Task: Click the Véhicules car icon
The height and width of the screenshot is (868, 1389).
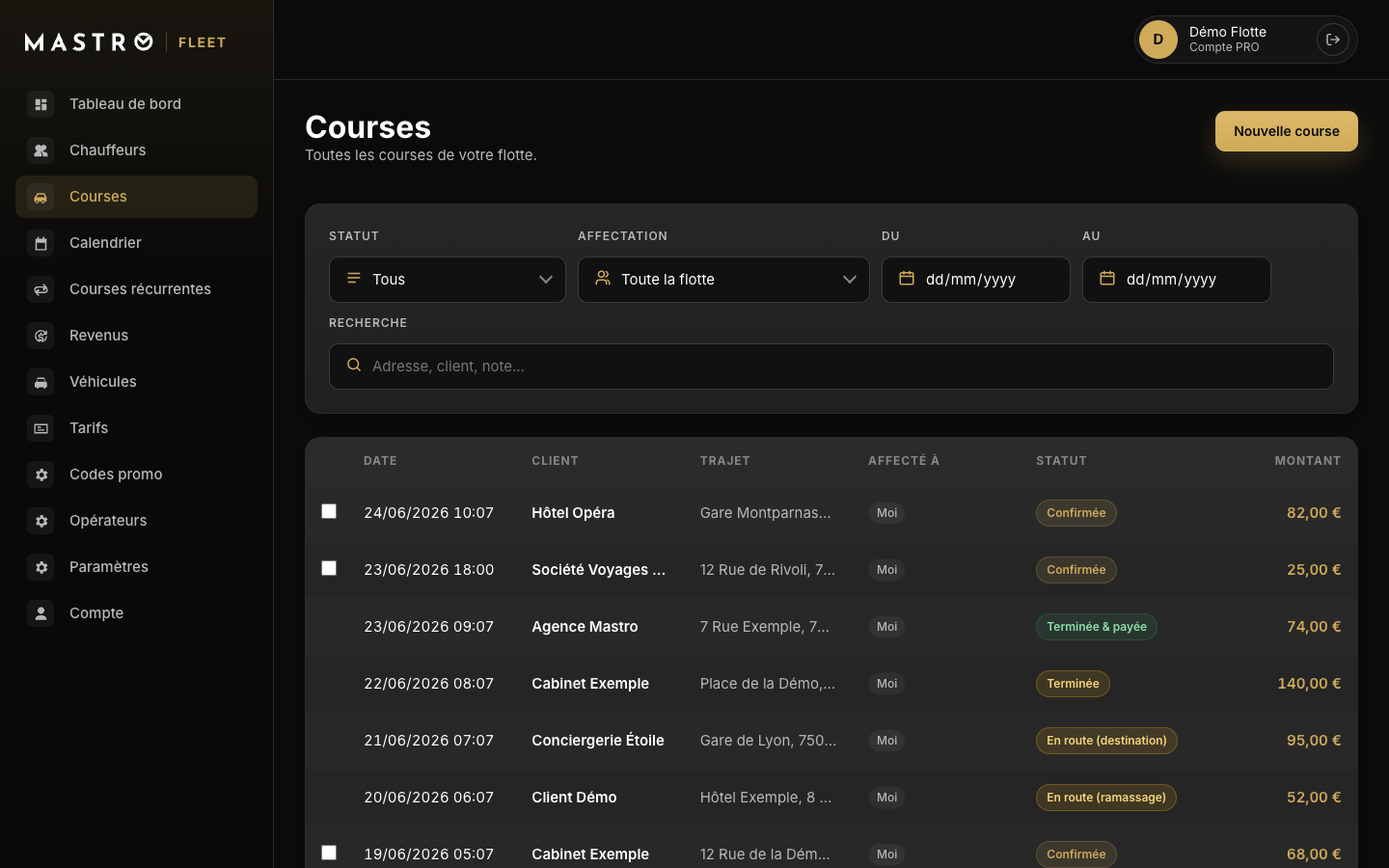Action: pyautogui.click(x=41, y=382)
